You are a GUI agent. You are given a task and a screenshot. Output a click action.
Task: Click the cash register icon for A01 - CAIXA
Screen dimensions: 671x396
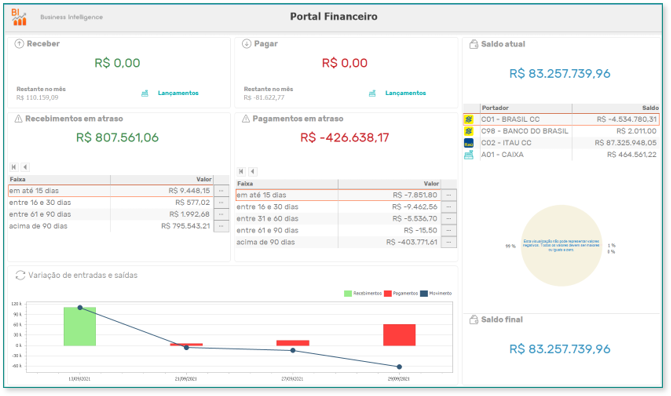(x=469, y=155)
